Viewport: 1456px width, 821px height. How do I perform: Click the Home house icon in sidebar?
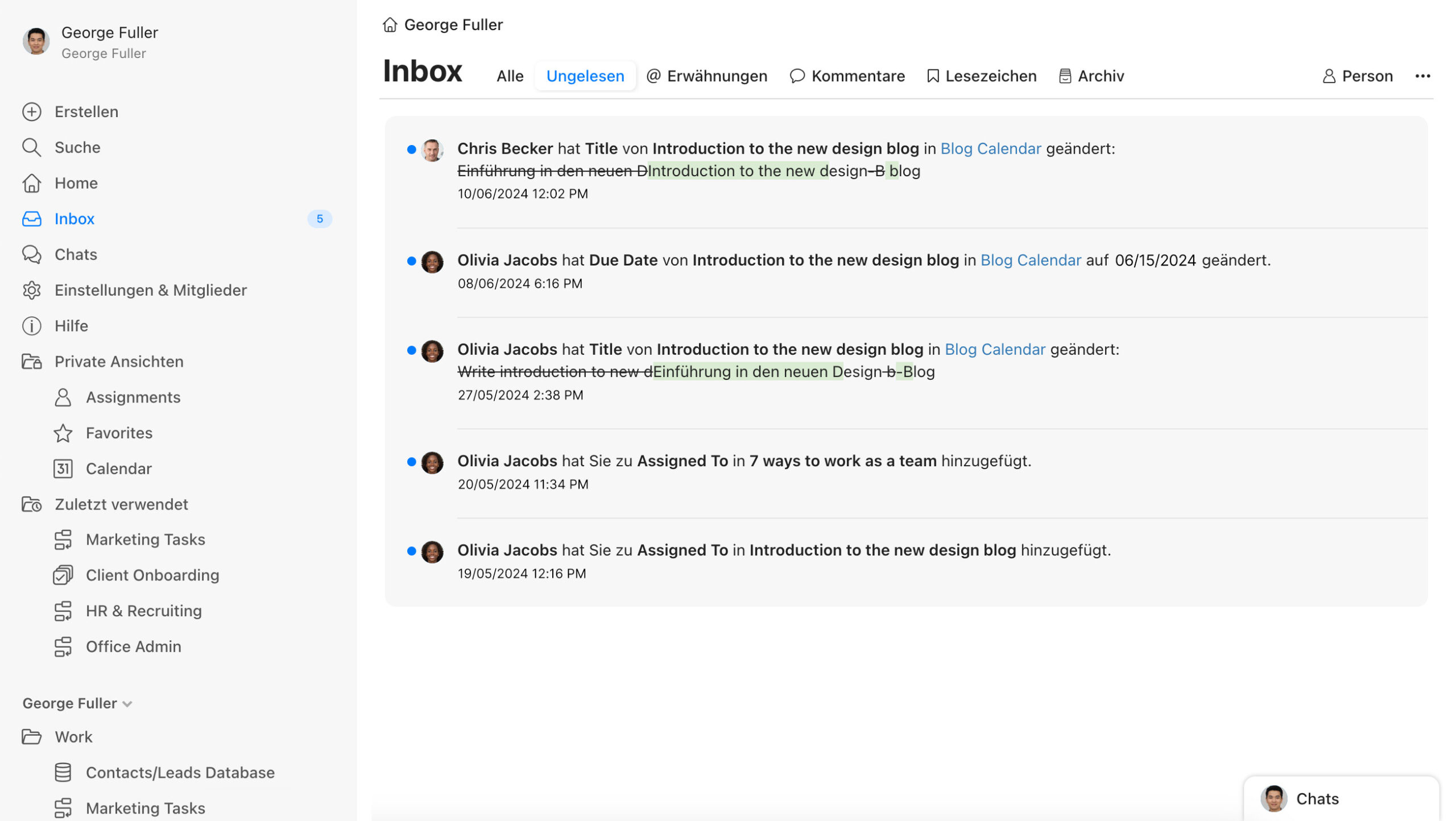click(32, 183)
